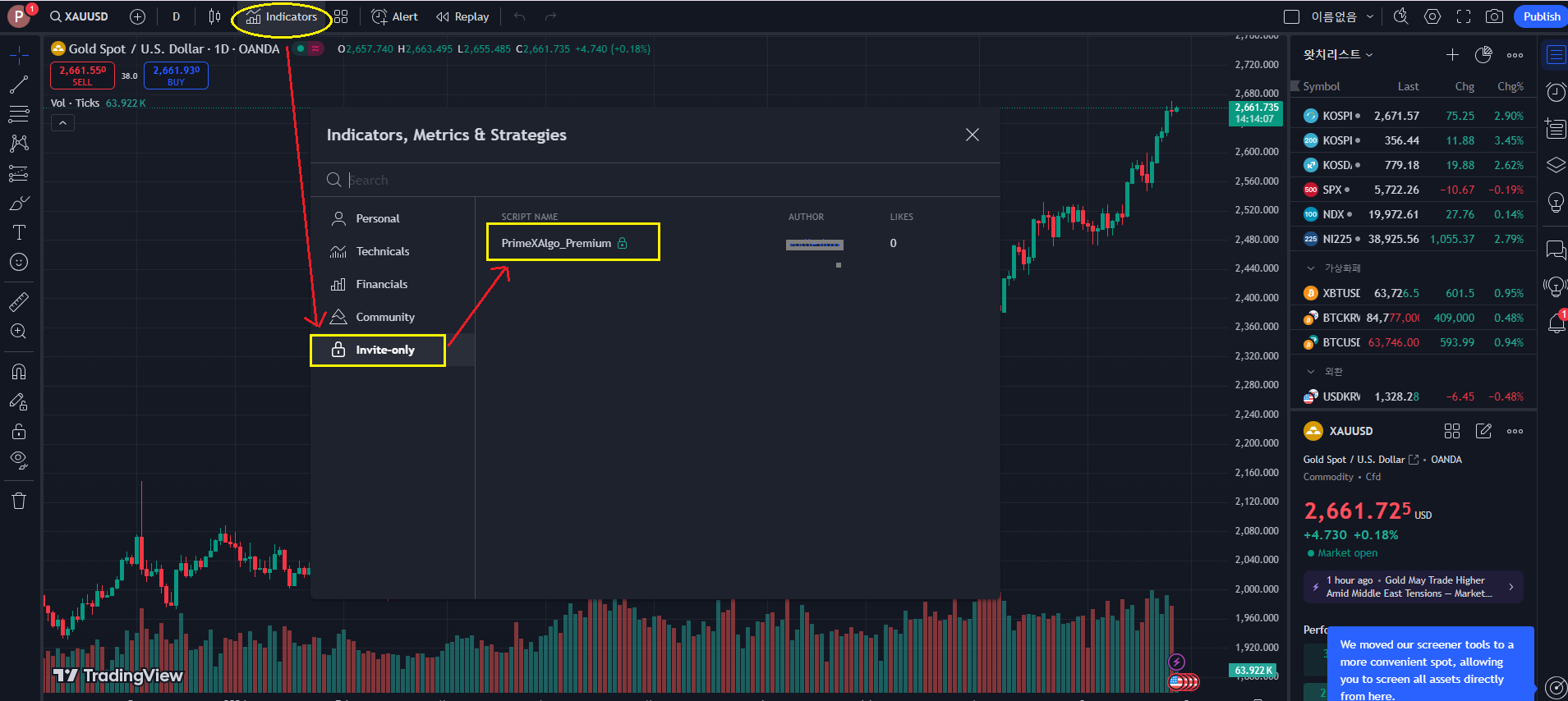Image resolution: width=1568 pixels, height=701 pixels.
Task: Select the crosshair cursor tool
Action: (x=19, y=55)
